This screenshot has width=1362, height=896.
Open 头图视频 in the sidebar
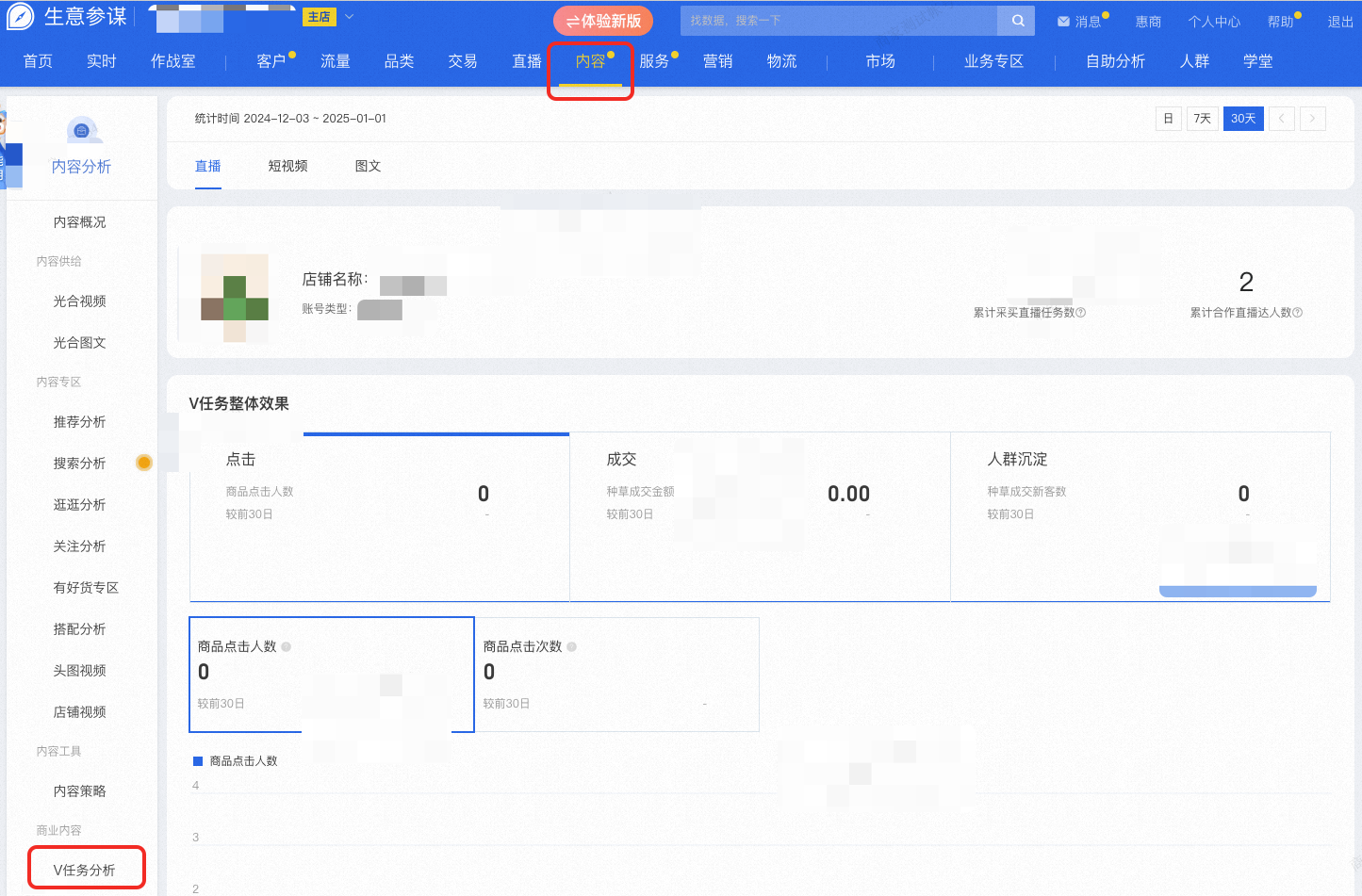[80, 671]
